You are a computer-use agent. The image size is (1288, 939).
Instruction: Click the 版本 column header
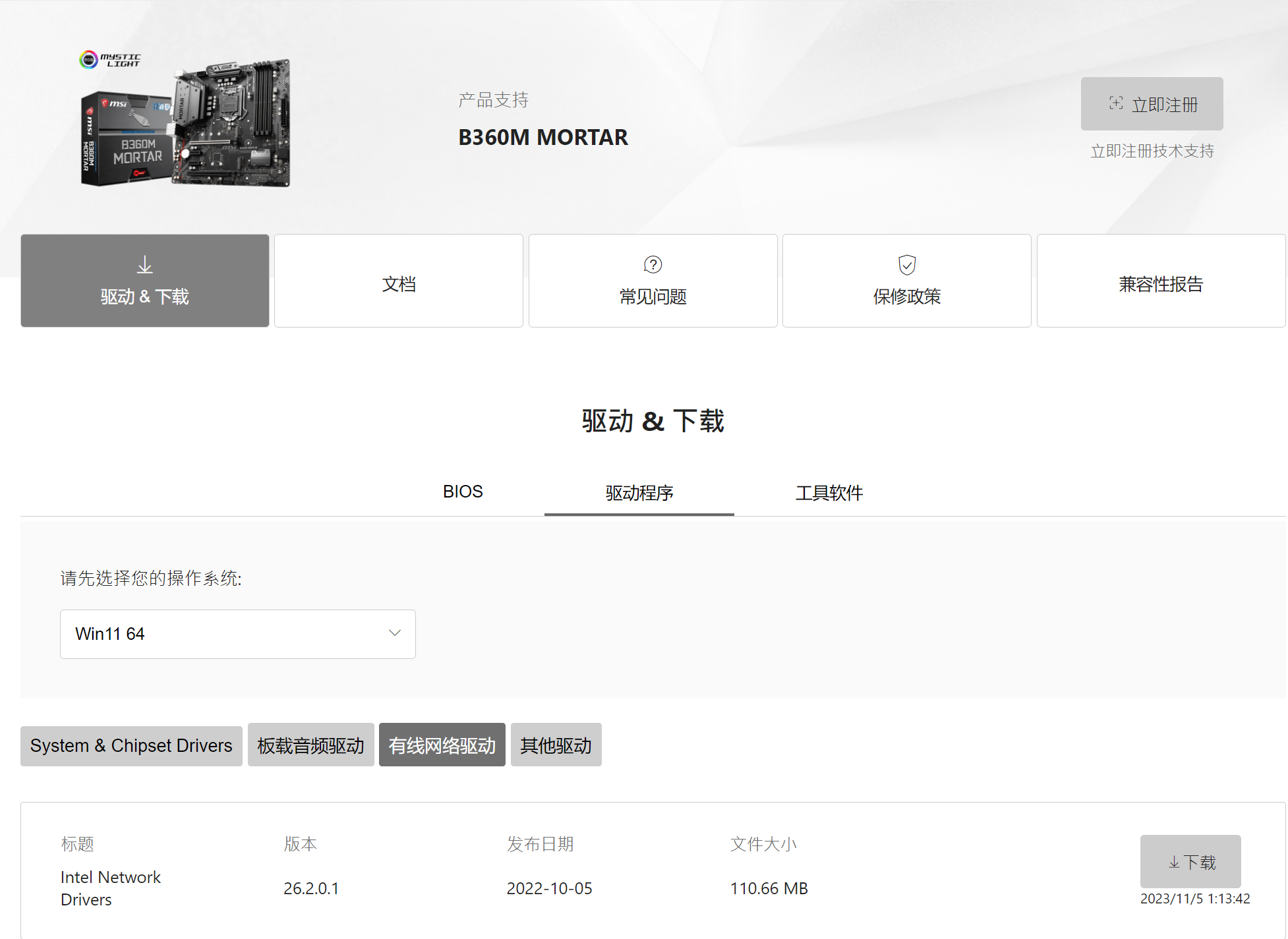pyautogui.click(x=301, y=844)
